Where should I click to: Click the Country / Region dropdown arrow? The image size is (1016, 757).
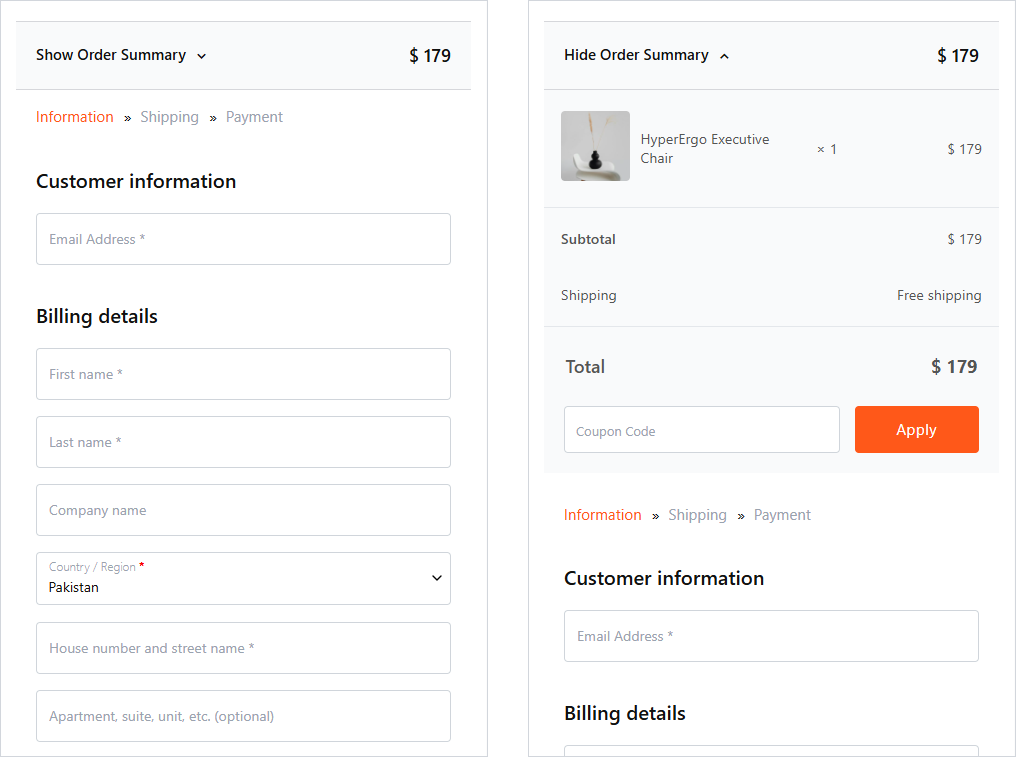(437, 577)
